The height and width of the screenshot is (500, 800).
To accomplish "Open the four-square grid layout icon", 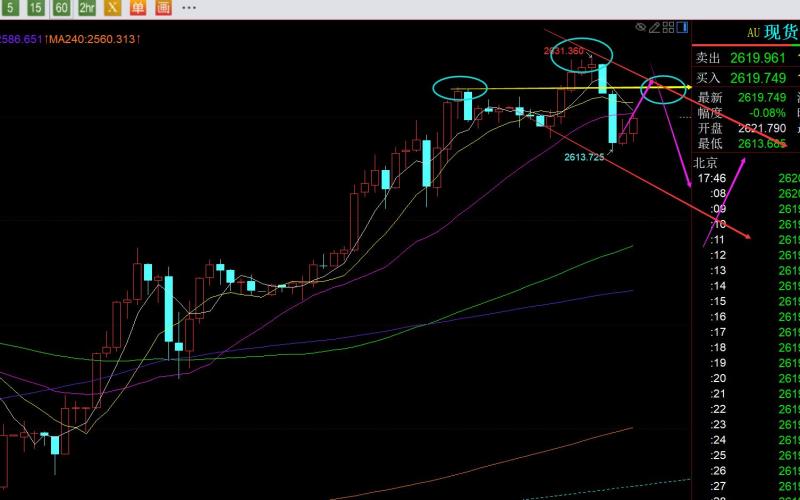I will (x=668, y=28).
